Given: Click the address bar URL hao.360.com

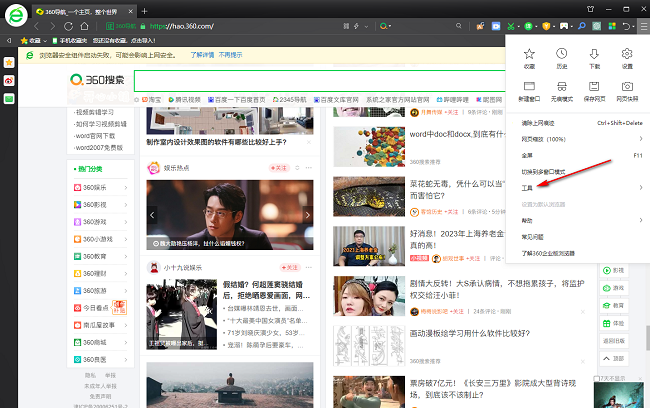Looking at the screenshot, I should [x=182, y=26].
